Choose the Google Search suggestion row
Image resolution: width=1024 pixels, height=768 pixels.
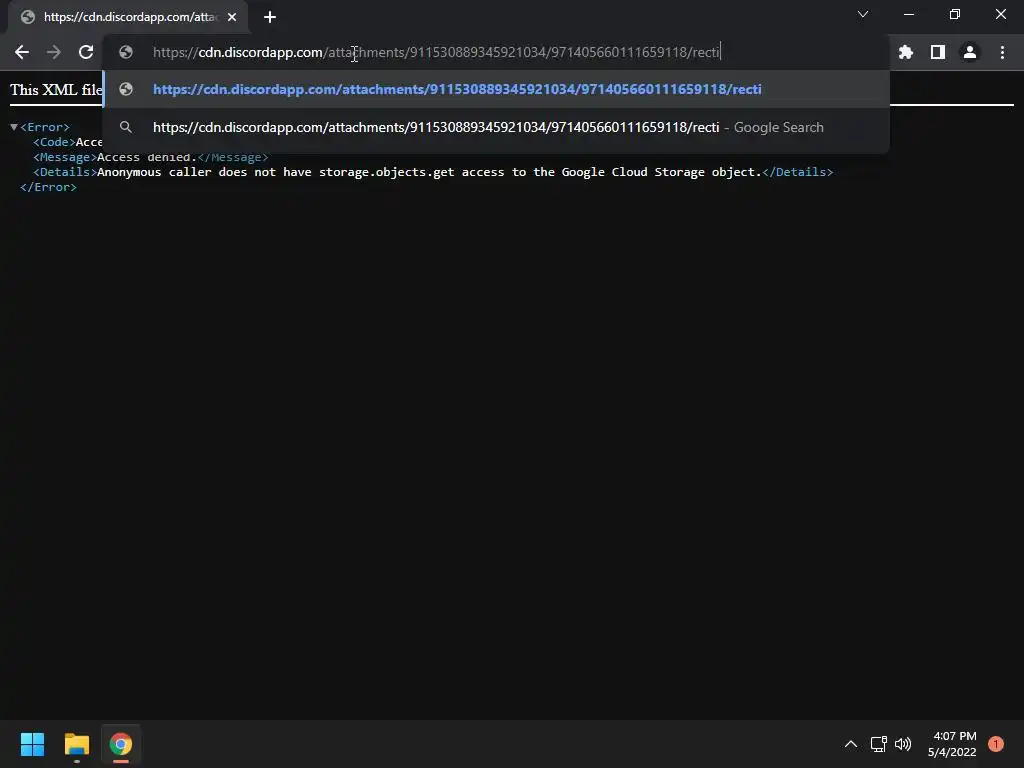[497, 127]
